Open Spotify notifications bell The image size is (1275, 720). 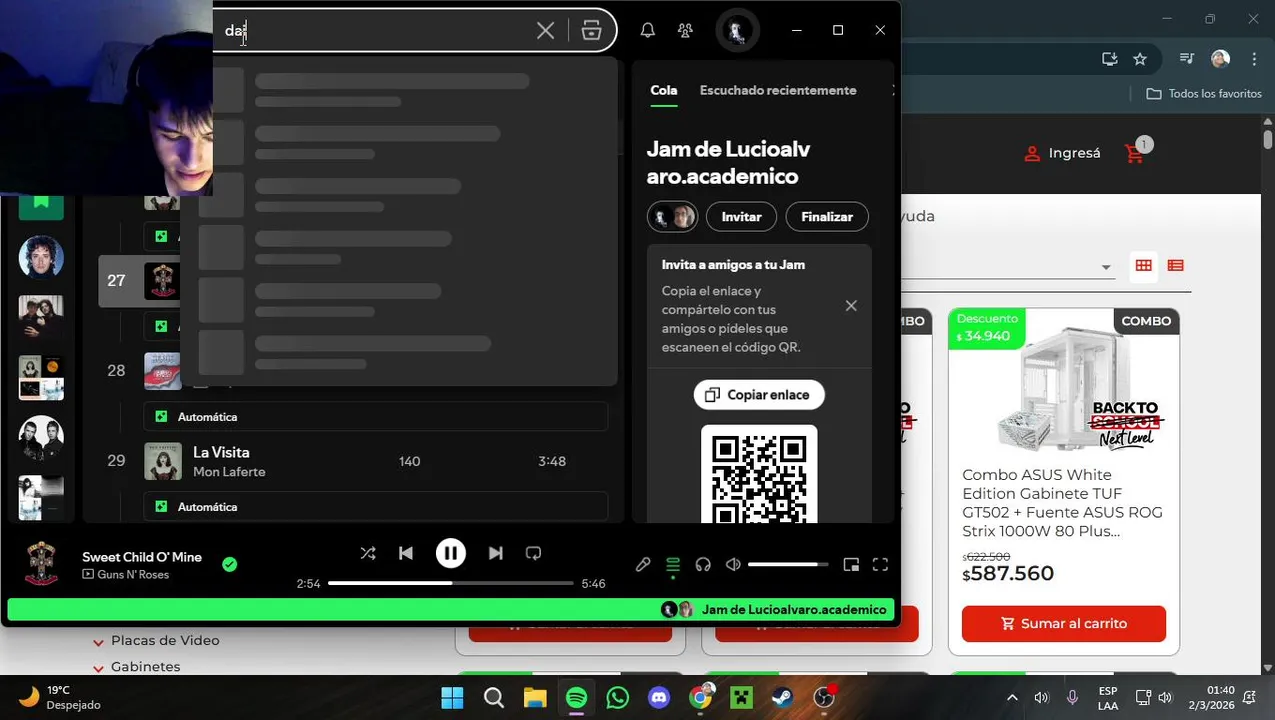click(648, 31)
